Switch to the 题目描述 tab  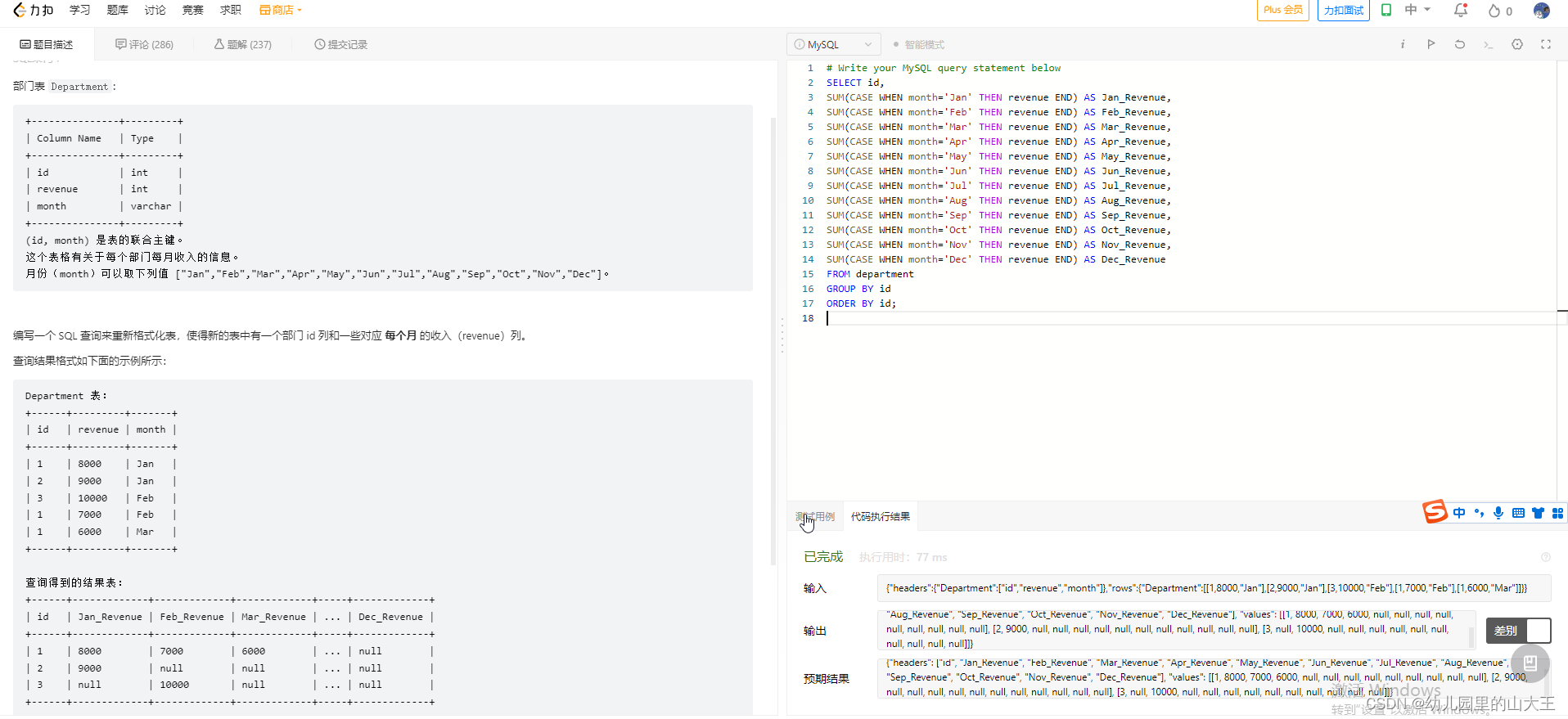click(47, 44)
